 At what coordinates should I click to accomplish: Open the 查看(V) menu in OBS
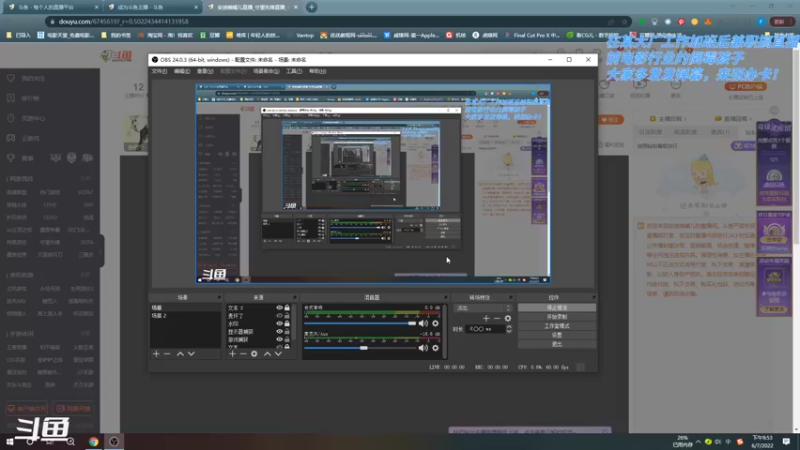205,71
